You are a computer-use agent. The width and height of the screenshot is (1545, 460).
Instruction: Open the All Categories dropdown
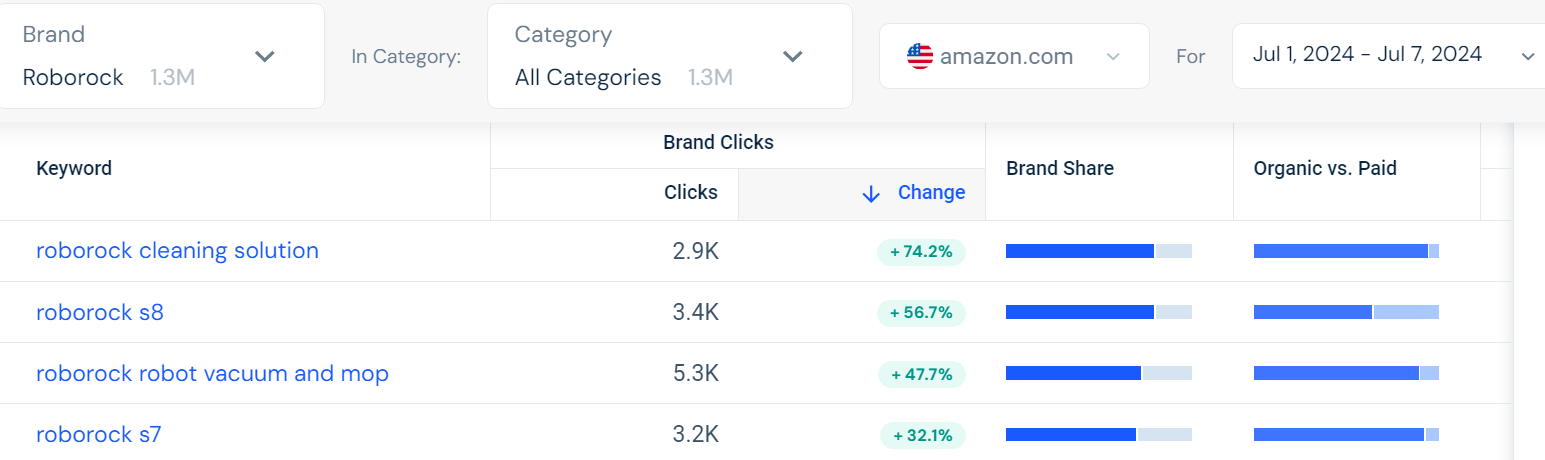792,56
